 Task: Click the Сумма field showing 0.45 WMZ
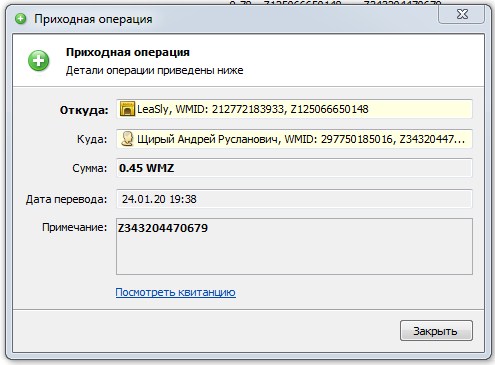tap(294, 168)
